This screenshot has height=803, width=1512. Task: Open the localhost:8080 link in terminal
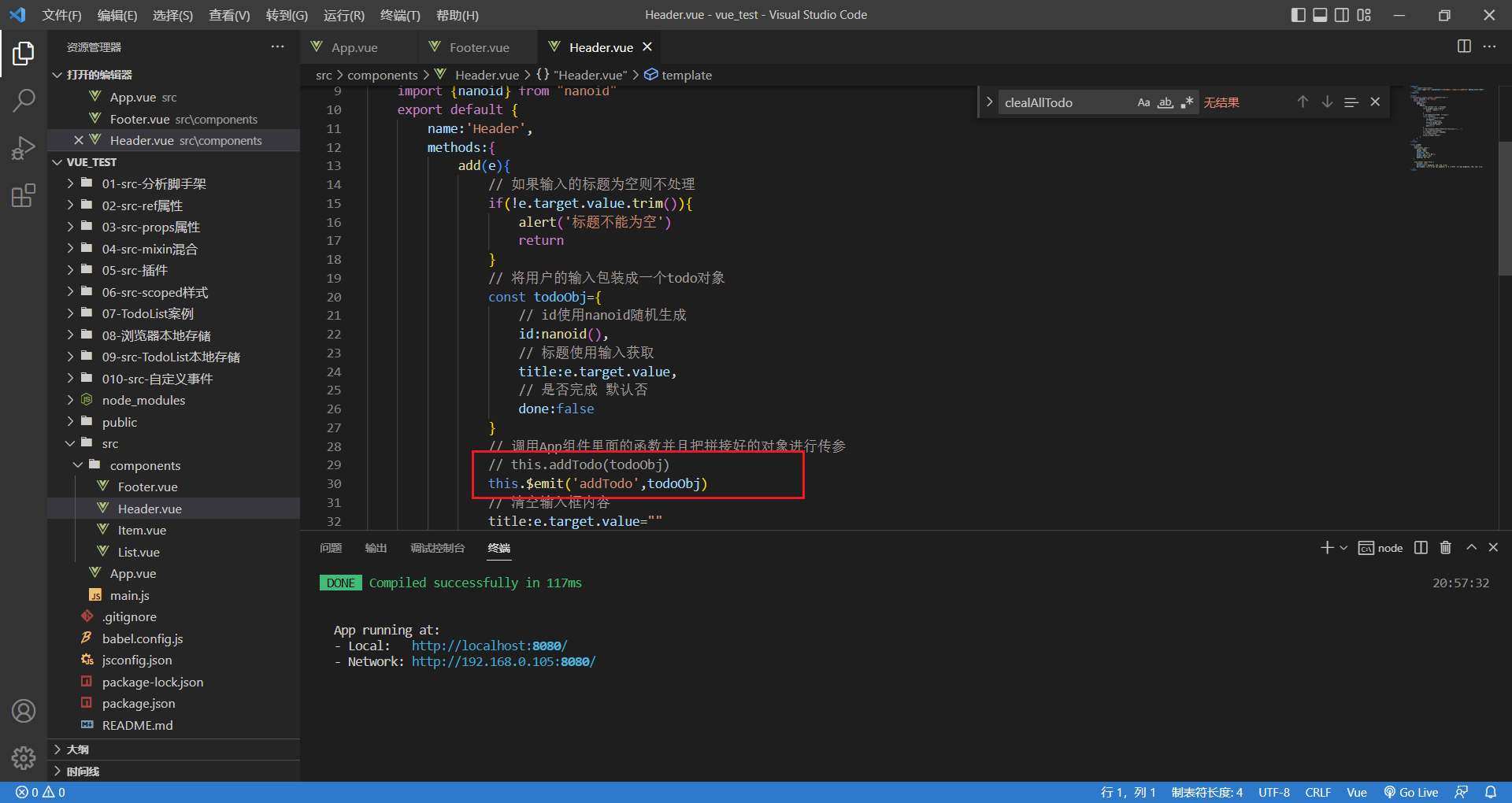click(x=489, y=646)
